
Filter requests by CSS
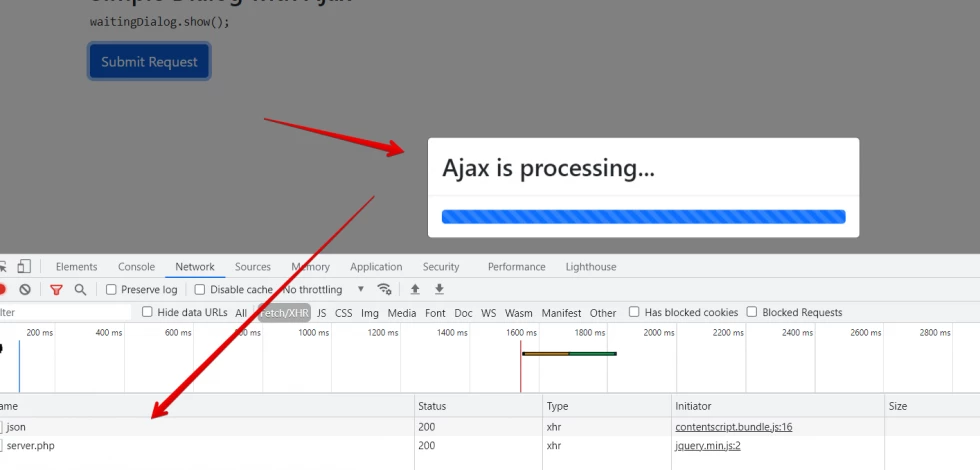[x=343, y=312]
